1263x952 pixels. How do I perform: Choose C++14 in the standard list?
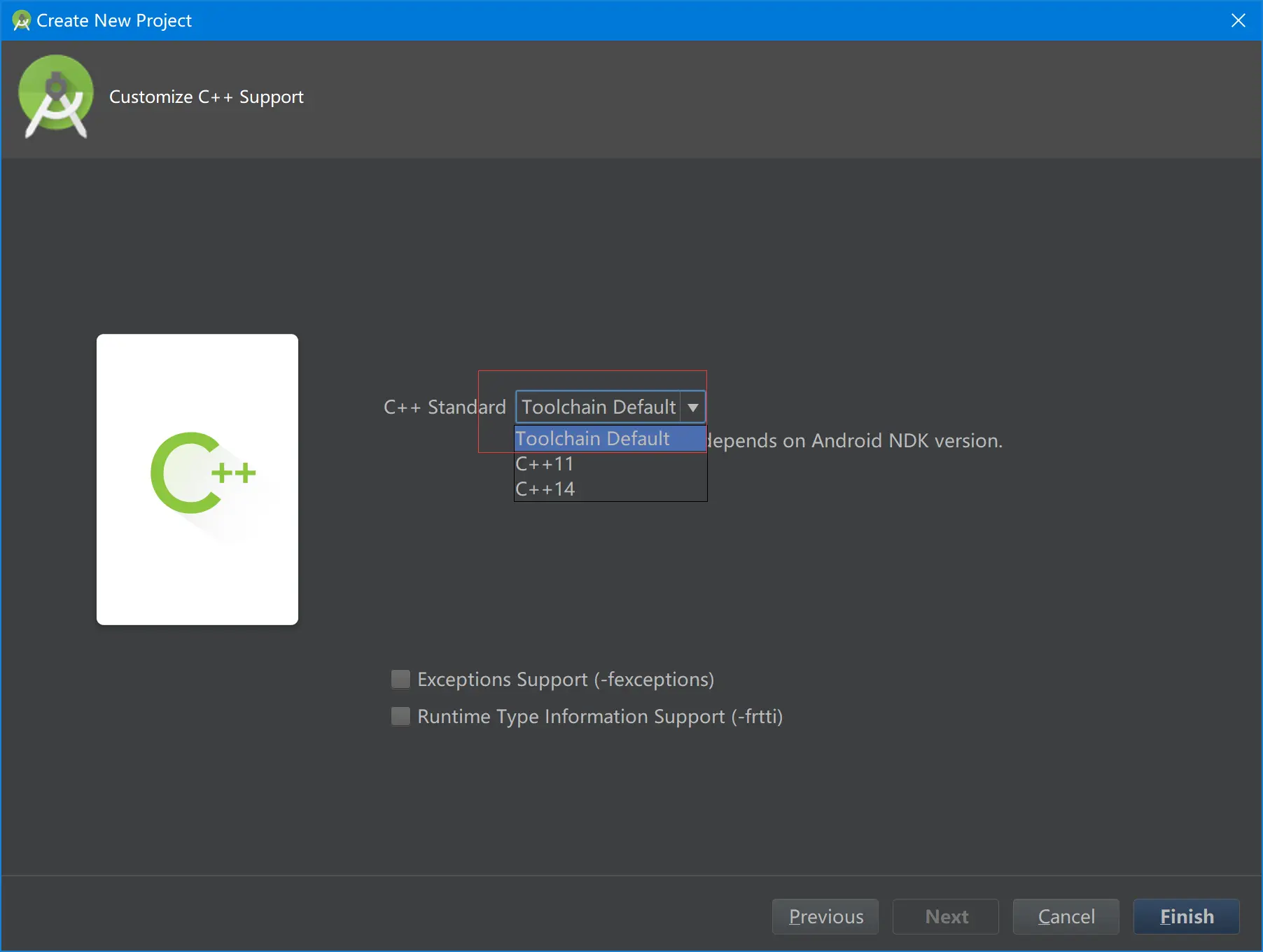[610, 489]
